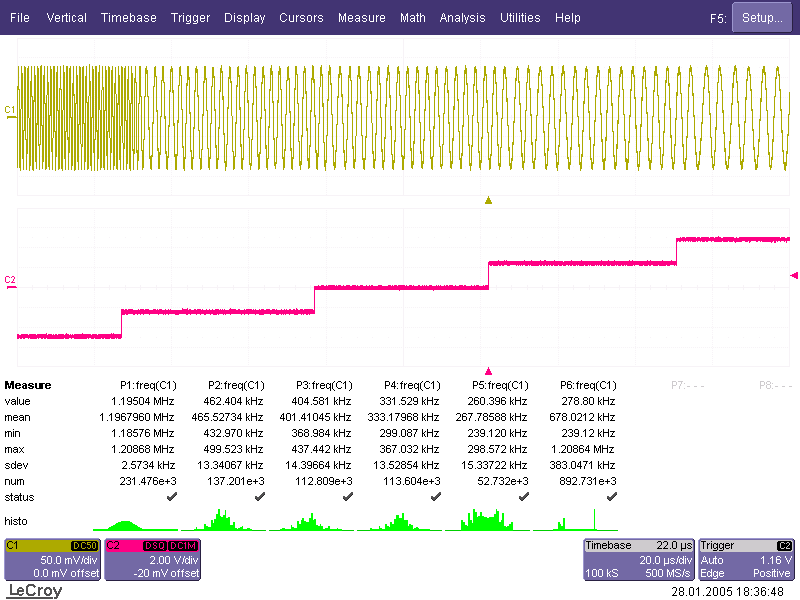Click the P6 status checkmark
The width and height of the screenshot is (800, 600).
pyautogui.click(x=611, y=496)
